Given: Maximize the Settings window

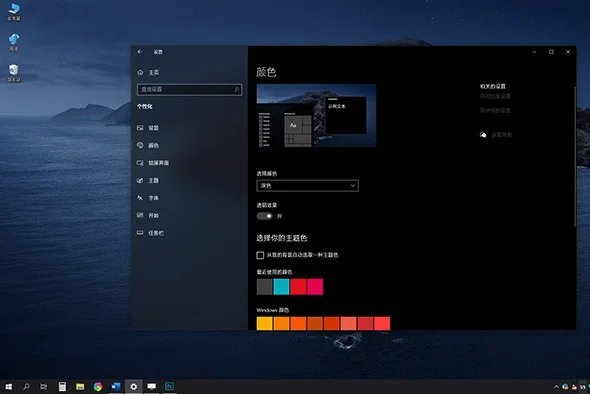Looking at the screenshot, I should point(551,52).
